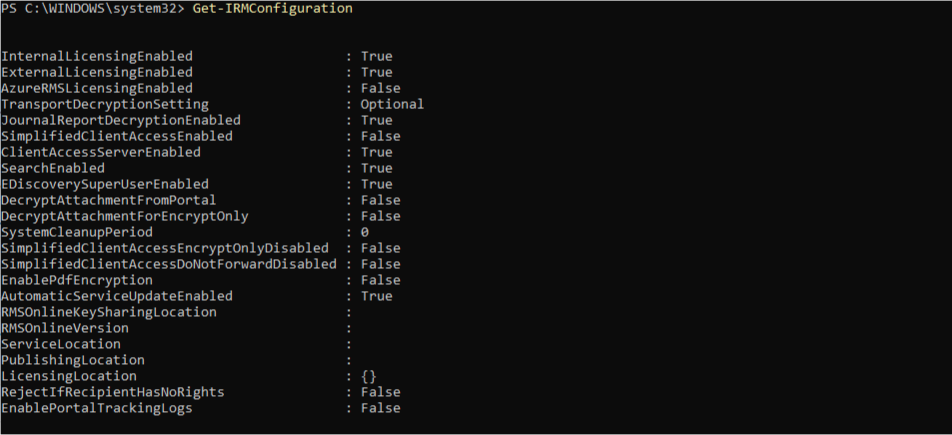Click the SimplifiedClientAccessDoNotForwardDisabled property name
This screenshot has width=952, height=435.
[x=169, y=264]
